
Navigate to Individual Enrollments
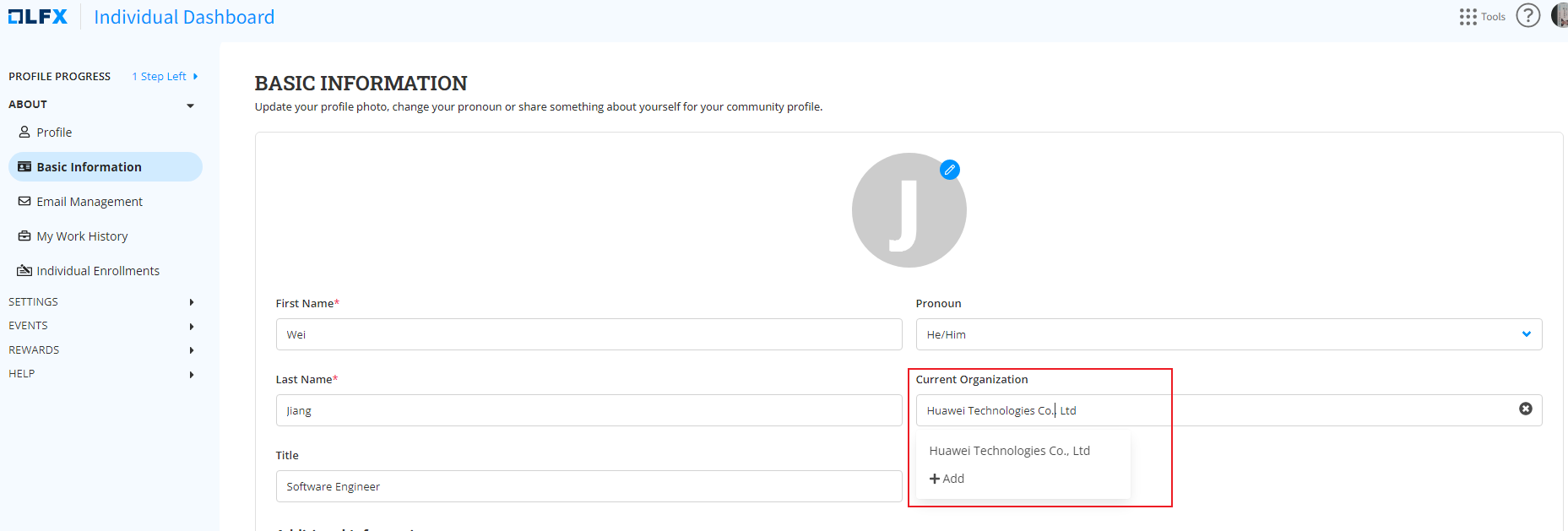(97, 271)
